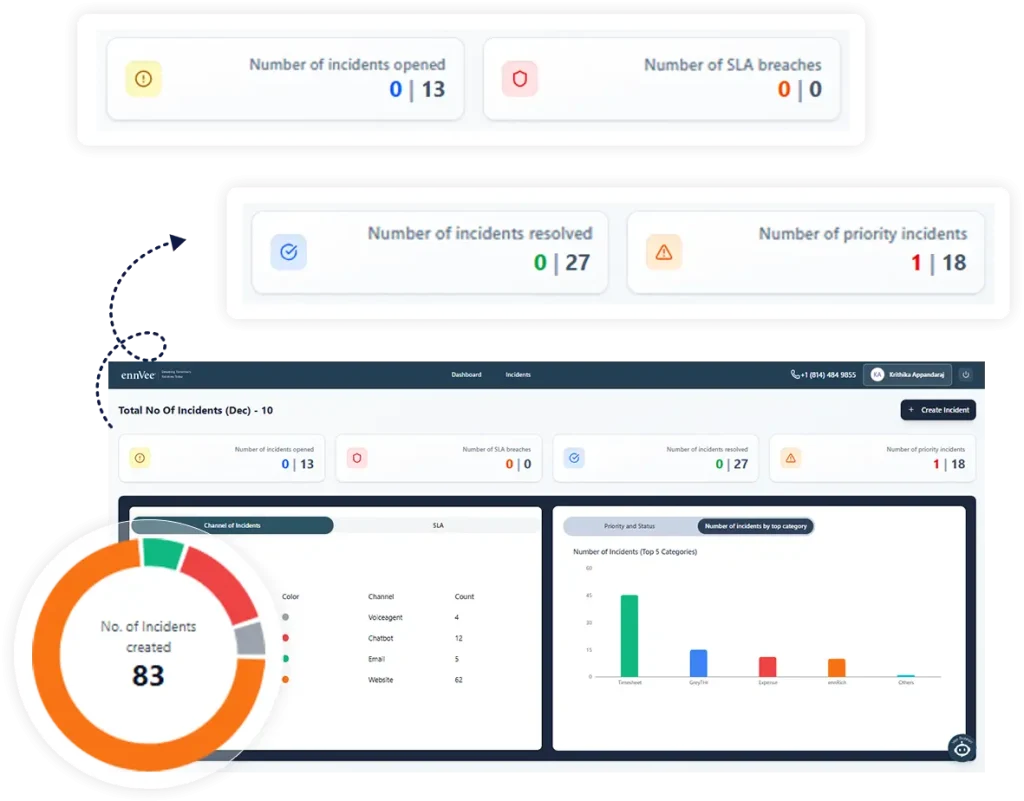The image size is (1024, 801).
Task: Click the 'Voiceagent' channel row label
Action: [x=385, y=618]
